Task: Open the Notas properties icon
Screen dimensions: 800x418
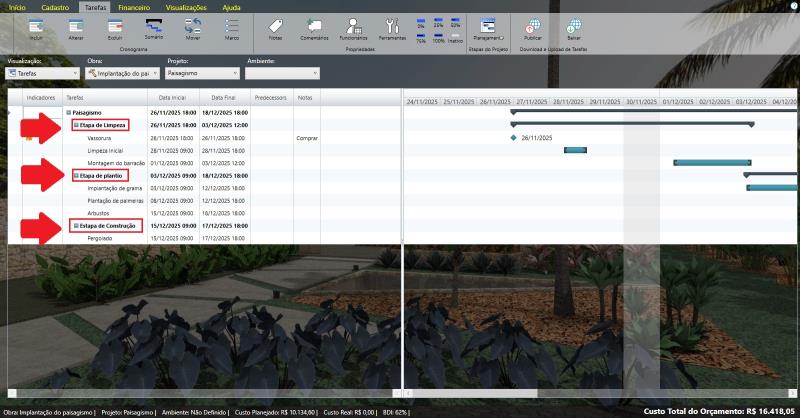Action: [275, 27]
